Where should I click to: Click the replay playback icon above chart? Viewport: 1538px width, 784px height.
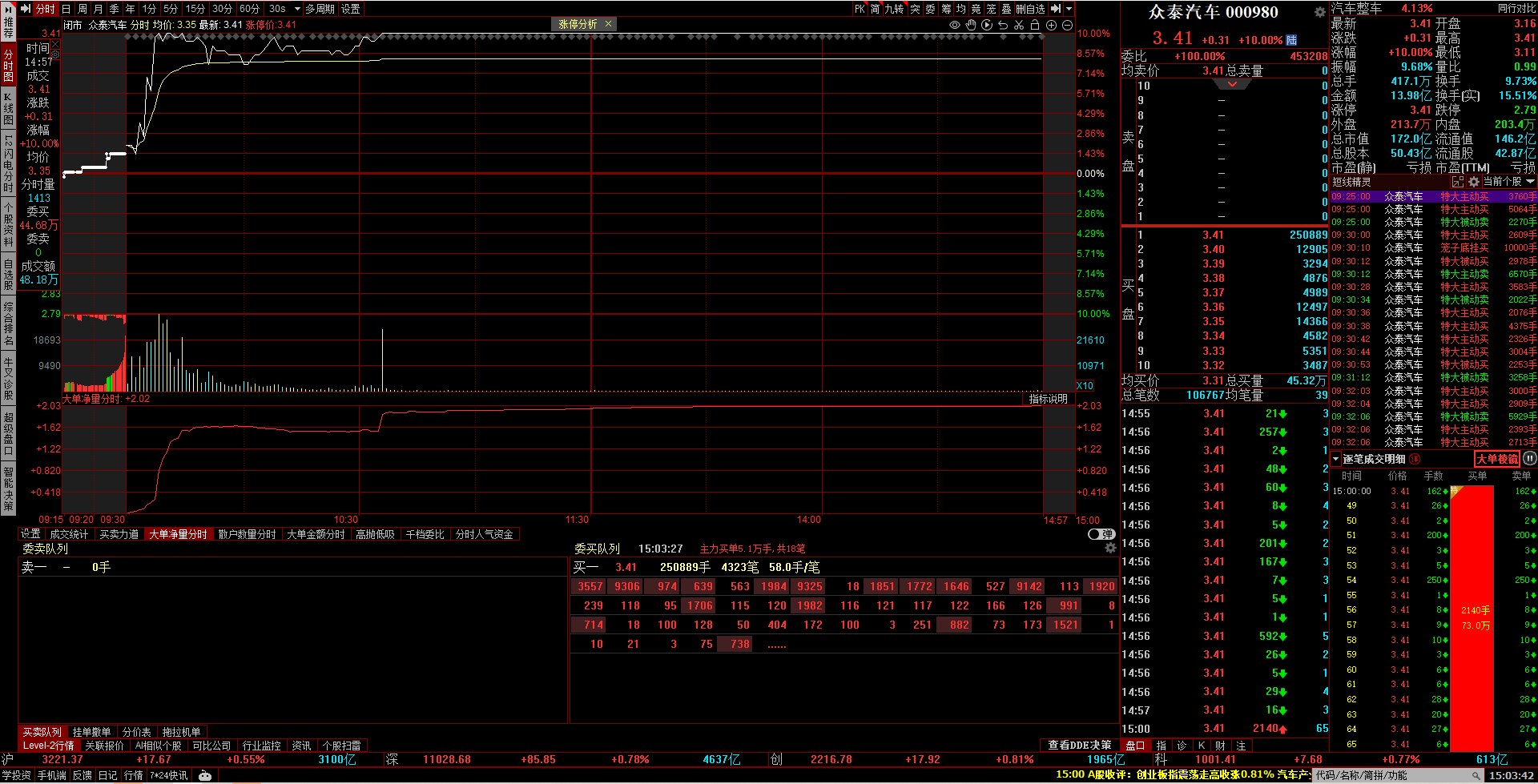[987, 25]
